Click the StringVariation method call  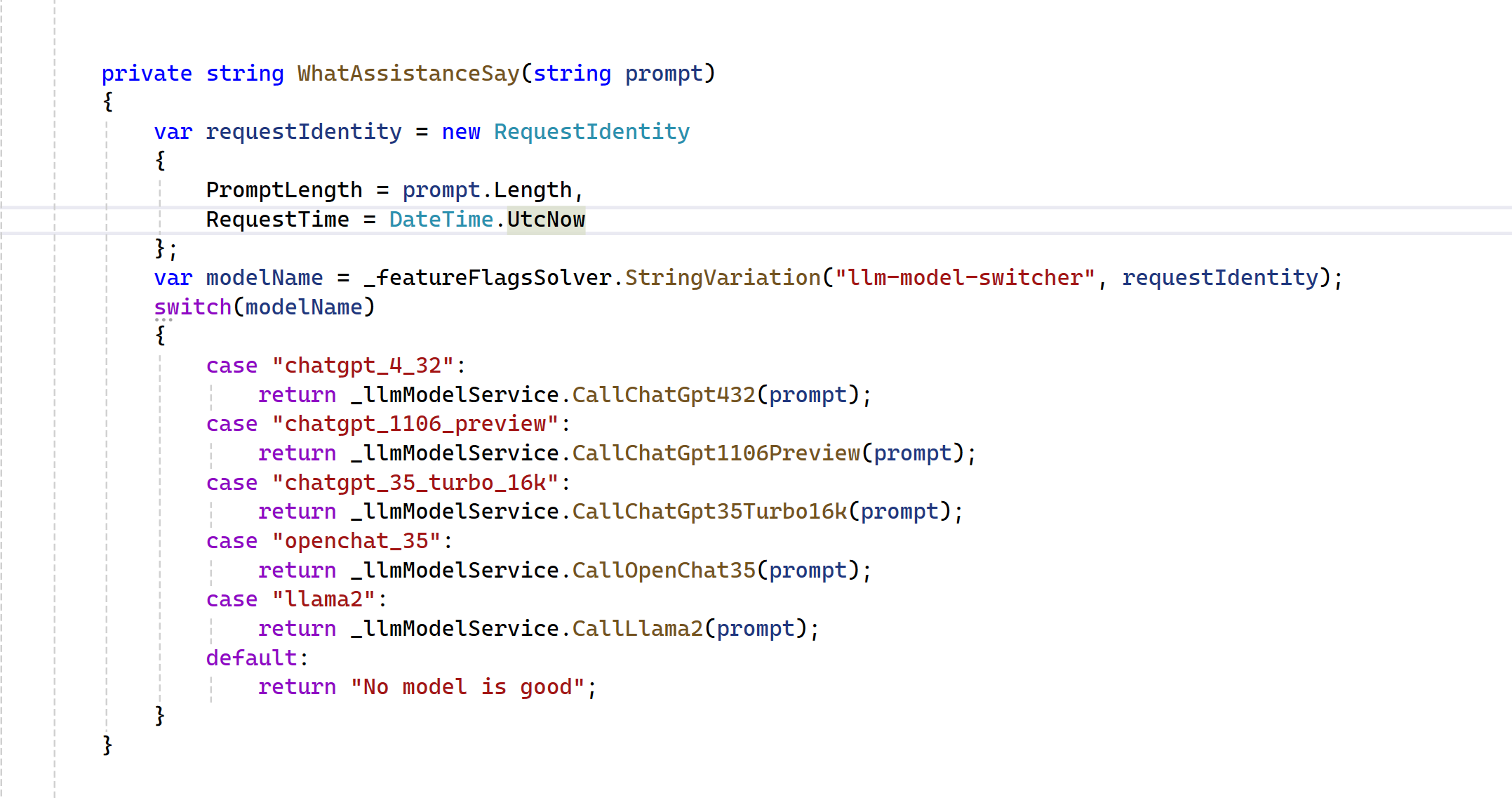pyautogui.click(x=723, y=278)
